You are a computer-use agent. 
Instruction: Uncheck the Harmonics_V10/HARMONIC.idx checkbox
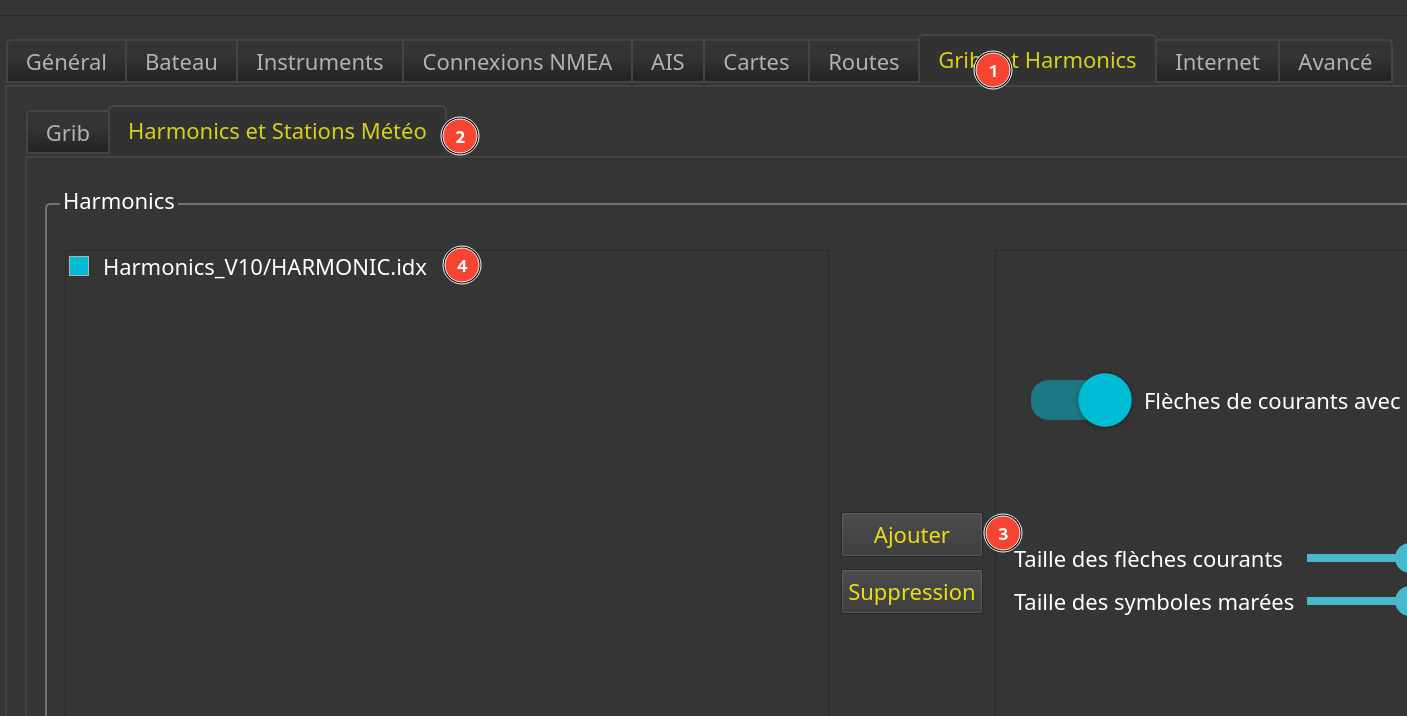point(79,266)
